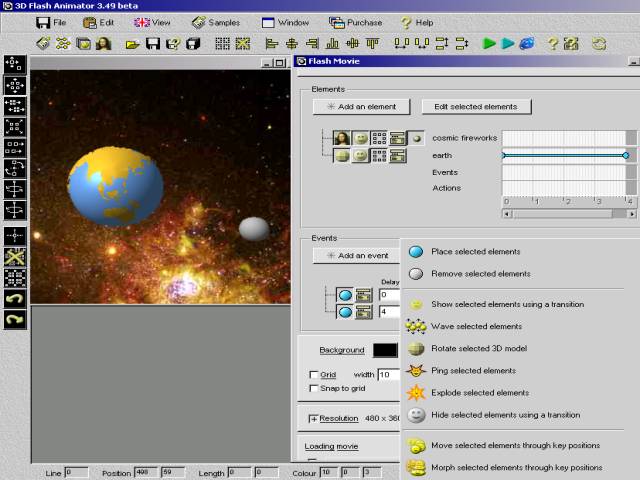This screenshot has height=480, width=640.
Task: Open the Samples menu
Action: (x=216, y=22)
